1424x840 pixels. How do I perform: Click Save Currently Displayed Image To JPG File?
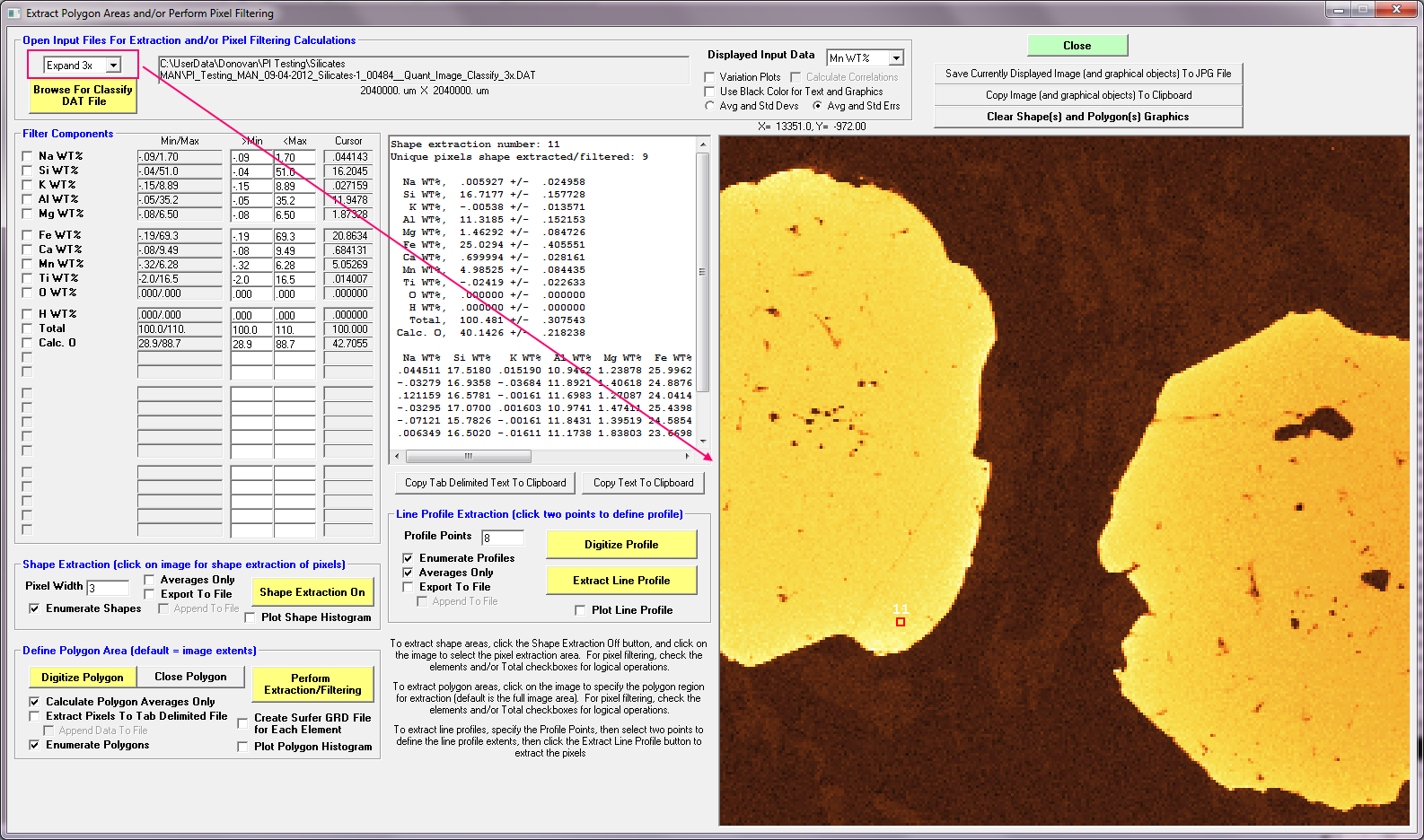tap(1087, 74)
